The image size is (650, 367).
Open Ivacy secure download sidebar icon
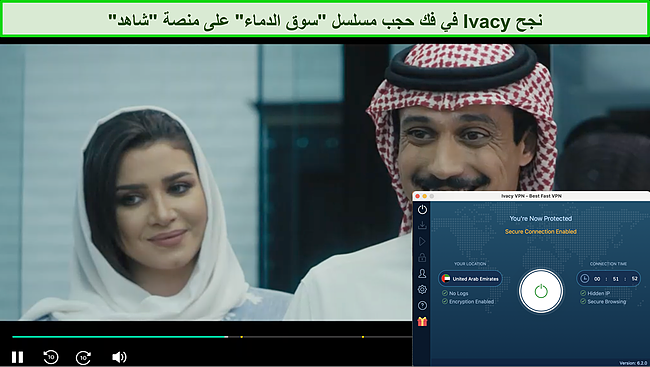pos(422,225)
